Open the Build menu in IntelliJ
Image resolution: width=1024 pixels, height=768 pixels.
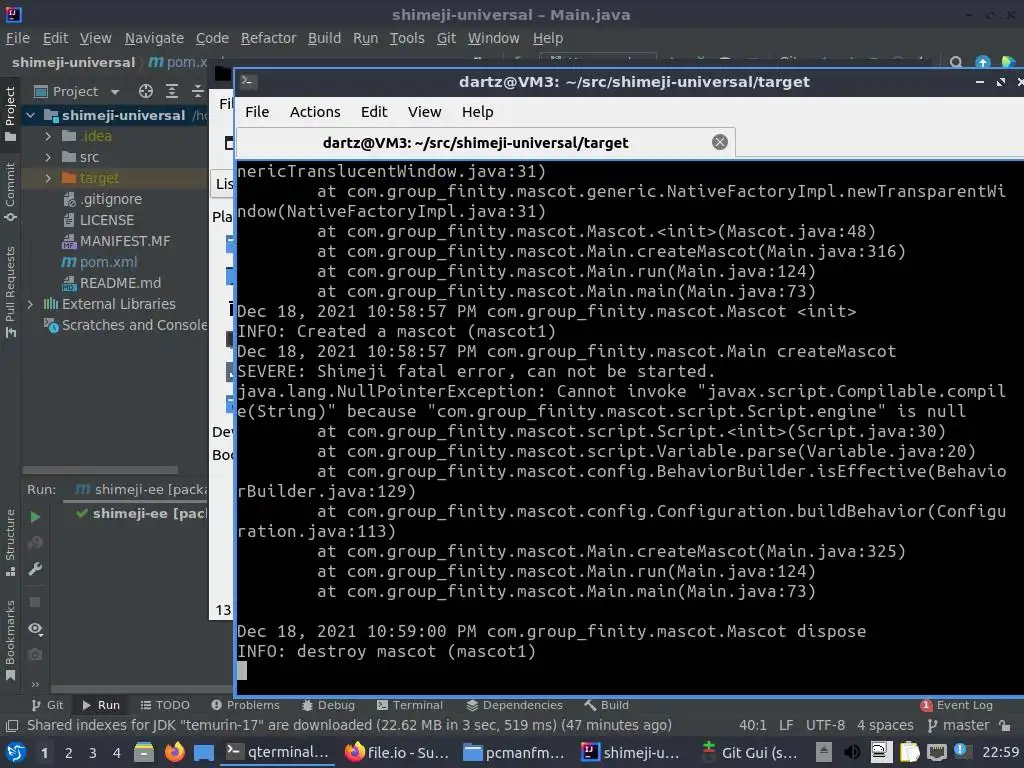click(325, 39)
